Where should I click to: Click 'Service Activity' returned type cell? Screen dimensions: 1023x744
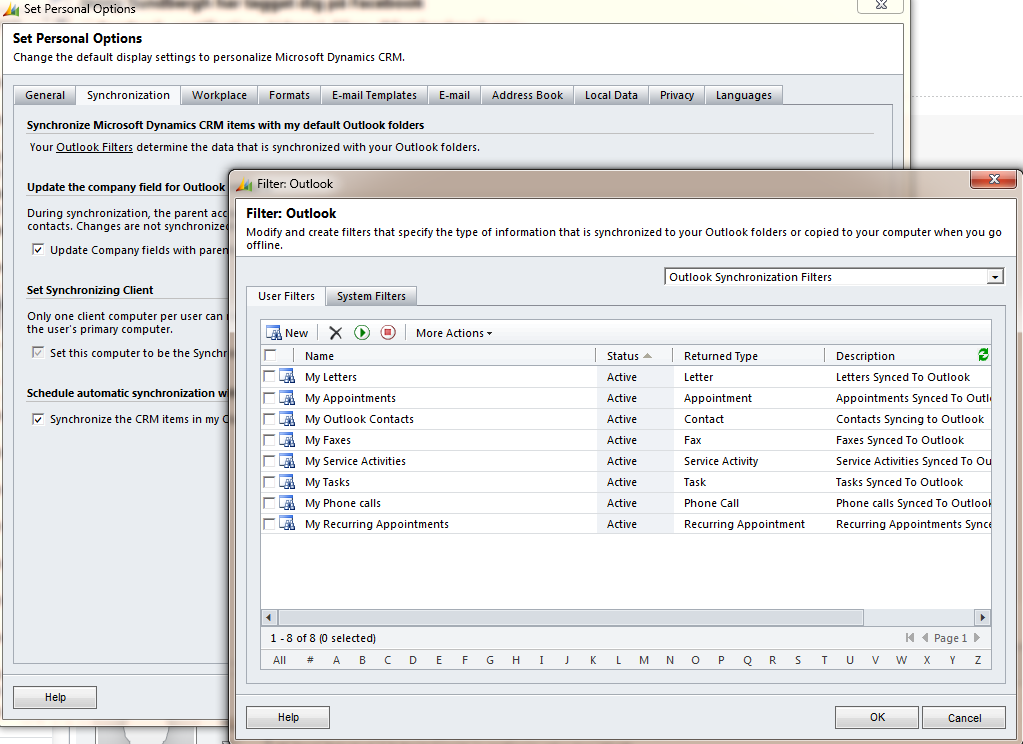721,461
